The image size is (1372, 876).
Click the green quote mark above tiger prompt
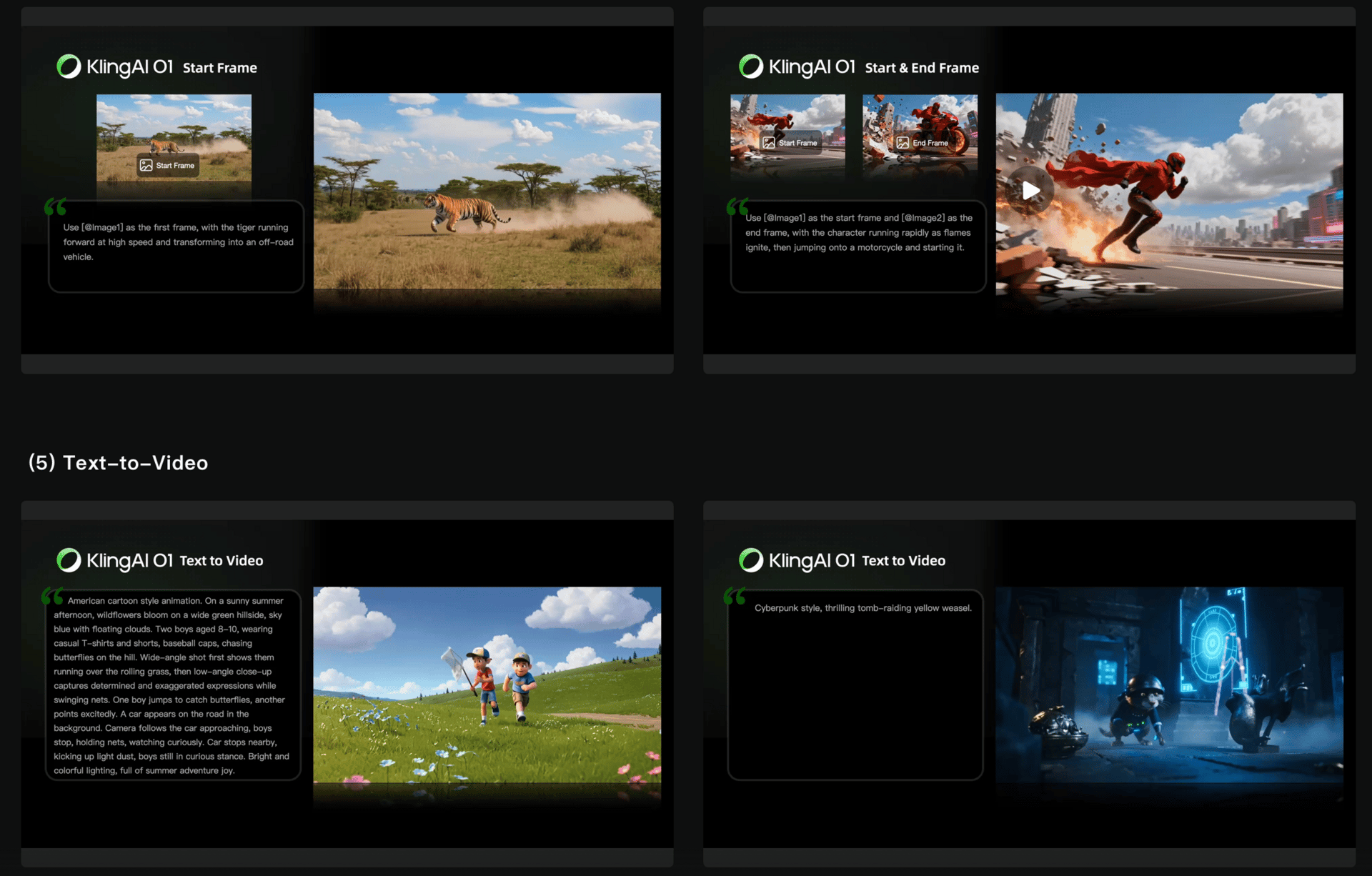55,207
